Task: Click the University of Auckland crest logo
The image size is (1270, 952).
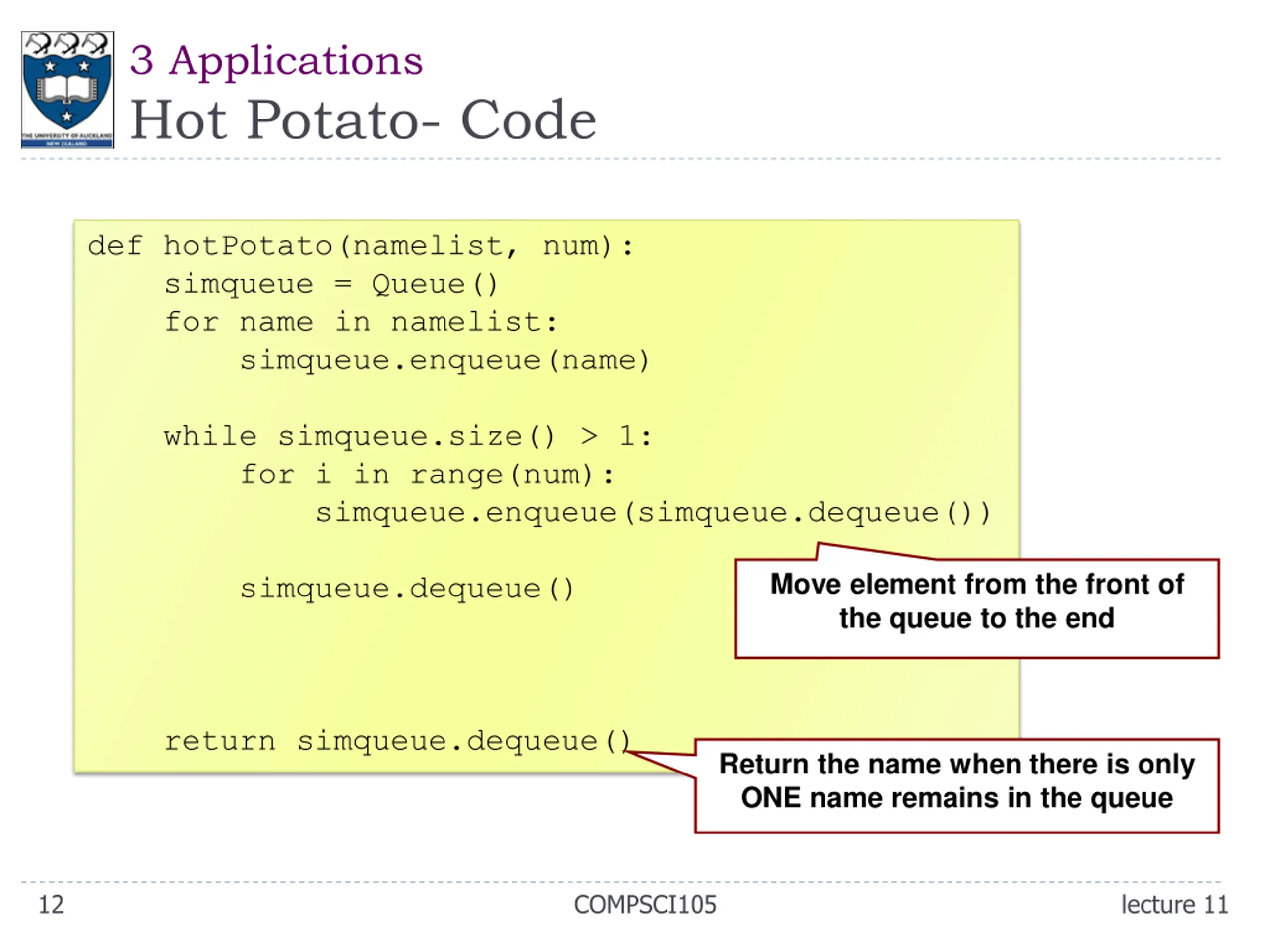Action: [x=67, y=90]
